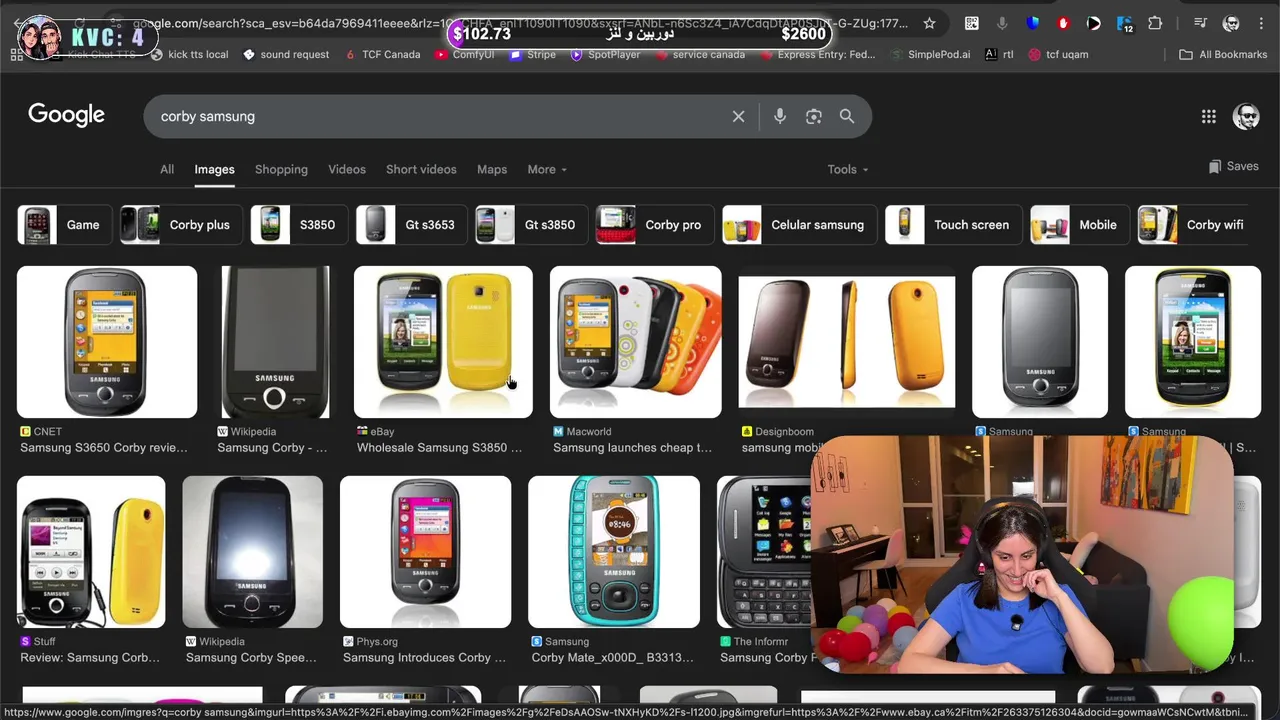The height and width of the screenshot is (720, 1280).
Task: Click 'Samsung Corby Spee...' Wikipedia title
Action: click(x=251, y=658)
